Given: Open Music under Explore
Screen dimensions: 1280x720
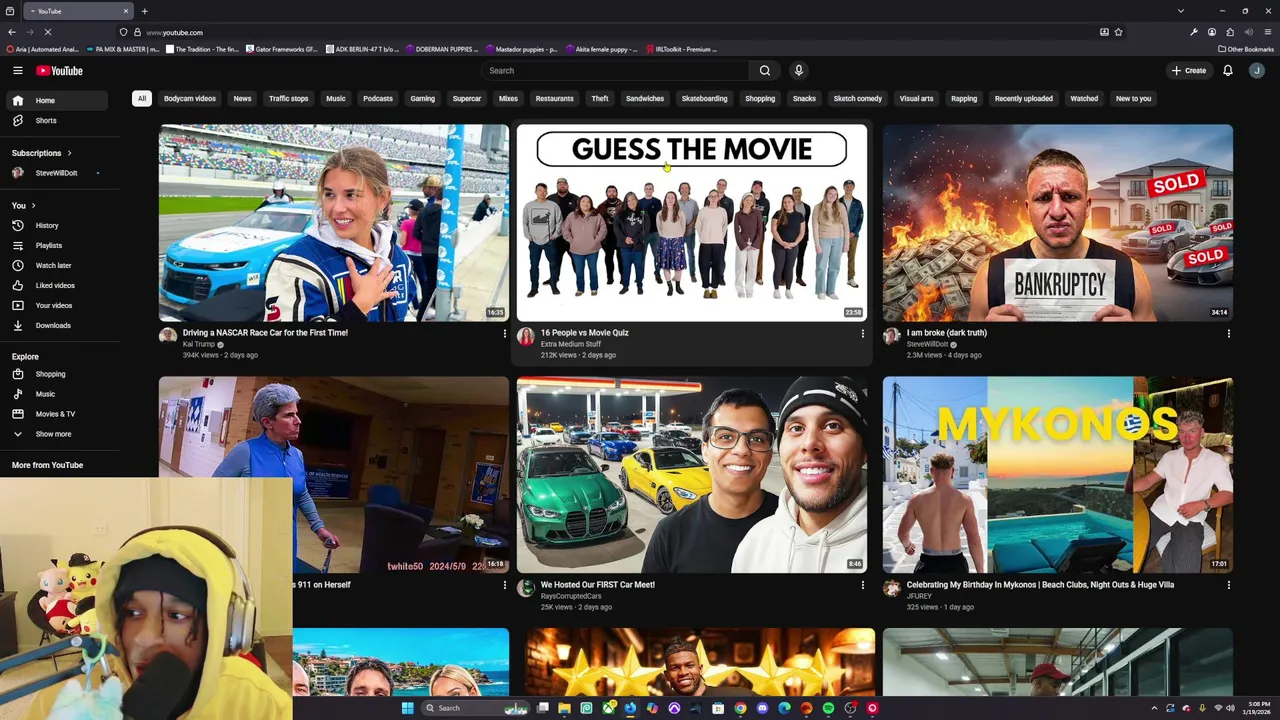Looking at the screenshot, I should [56, 394].
